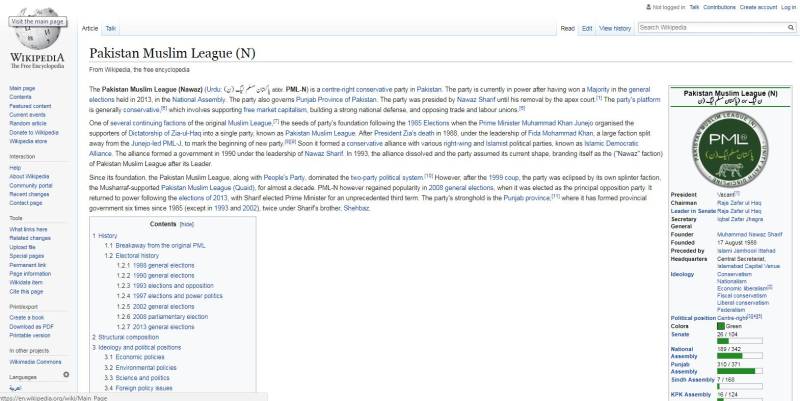Click Download as PDF link
Screen dimensions: 800x401
[x=31, y=327]
